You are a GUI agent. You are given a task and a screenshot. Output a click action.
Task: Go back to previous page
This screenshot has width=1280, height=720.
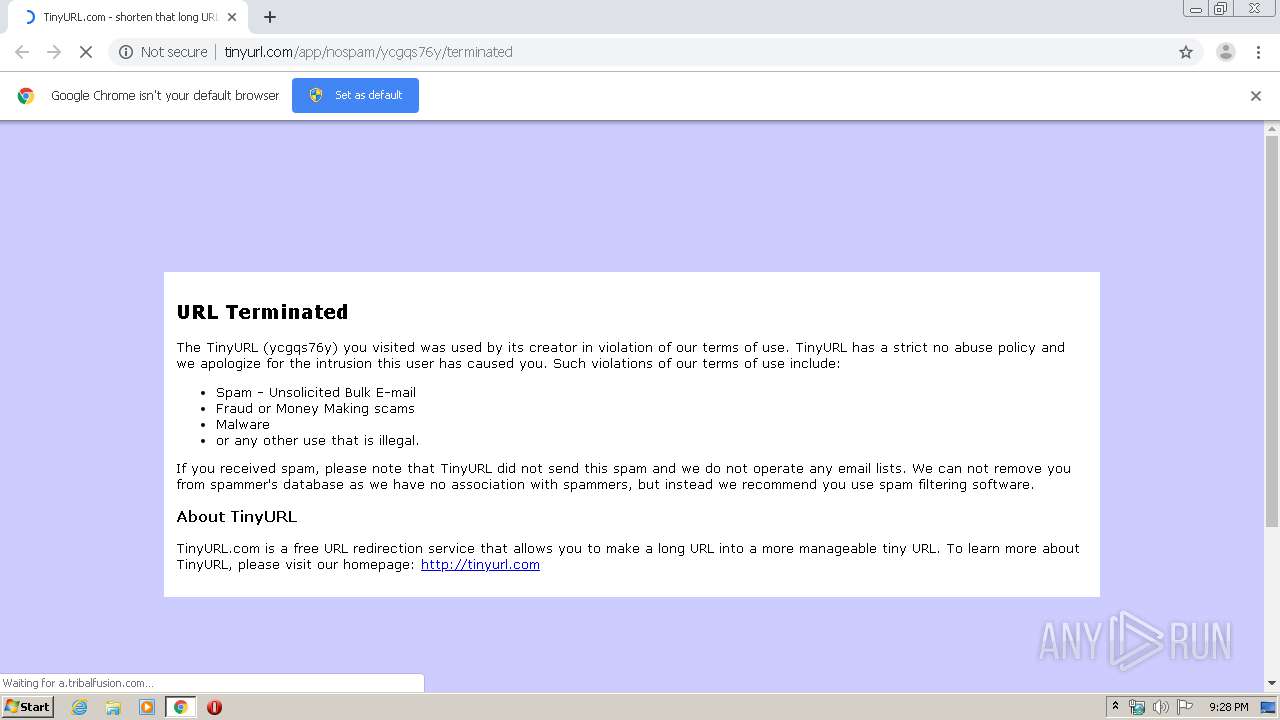click(22, 52)
